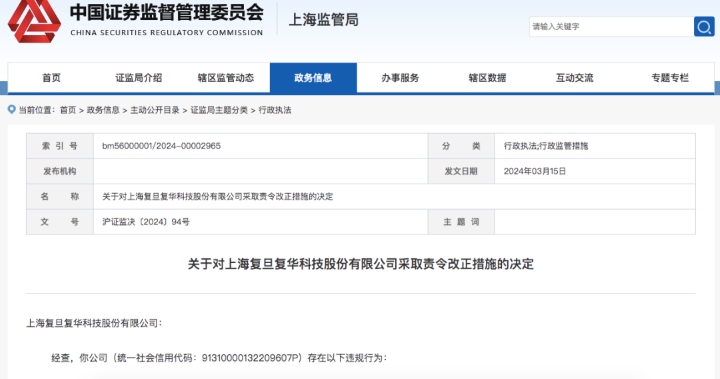The height and width of the screenshot is (379, 720).
Task: Go to 首页 in the breadcrumb
Action: point(68,110)
